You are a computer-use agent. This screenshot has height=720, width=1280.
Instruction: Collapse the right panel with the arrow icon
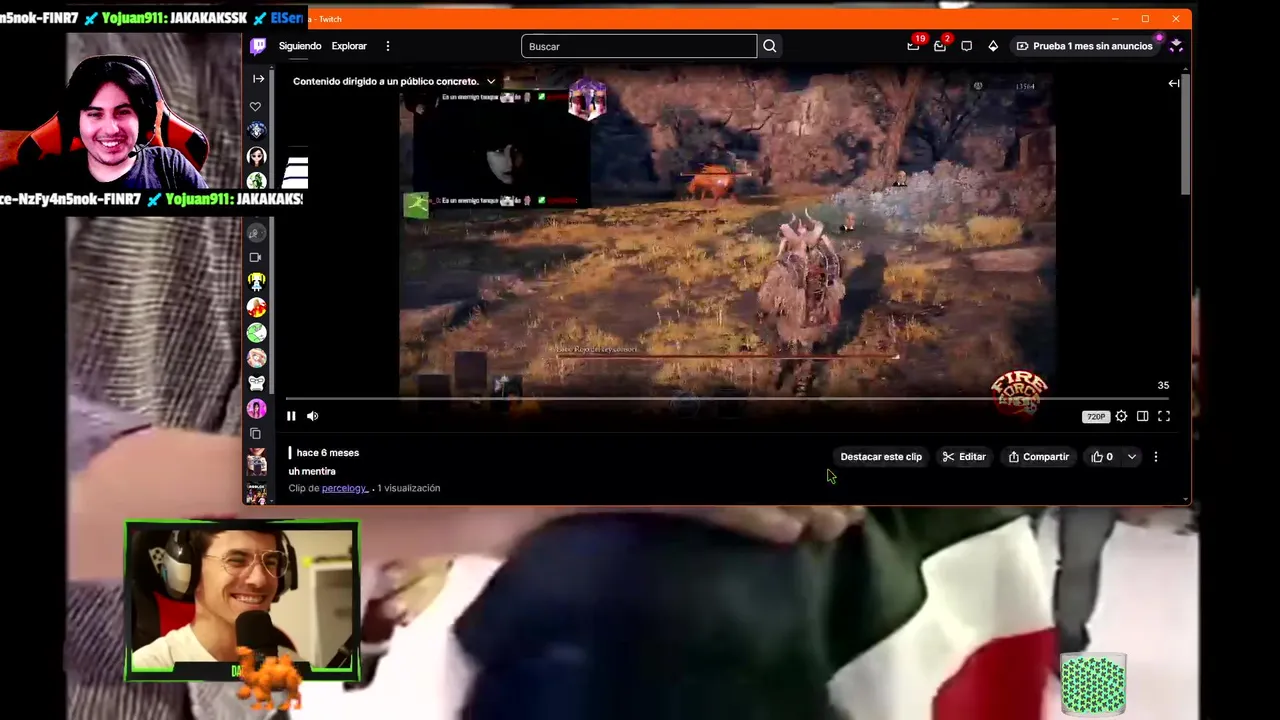pos(1174,83)
